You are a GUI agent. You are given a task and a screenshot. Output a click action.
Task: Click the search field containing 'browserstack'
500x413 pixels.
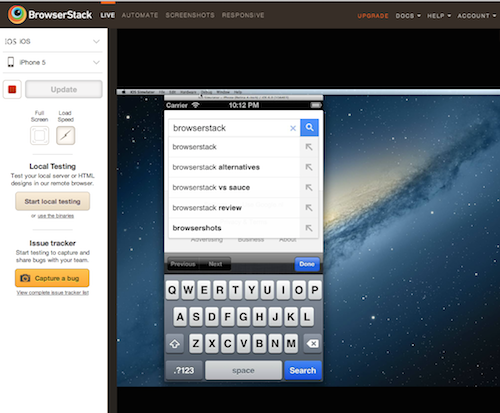pyautogui.click(x=230, y=128)
